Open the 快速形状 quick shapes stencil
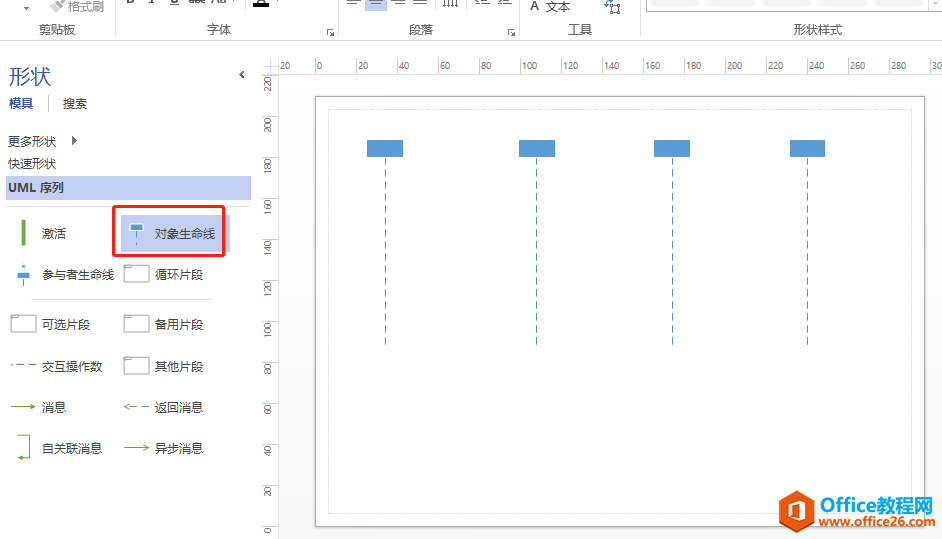 (x=32, y=163)
